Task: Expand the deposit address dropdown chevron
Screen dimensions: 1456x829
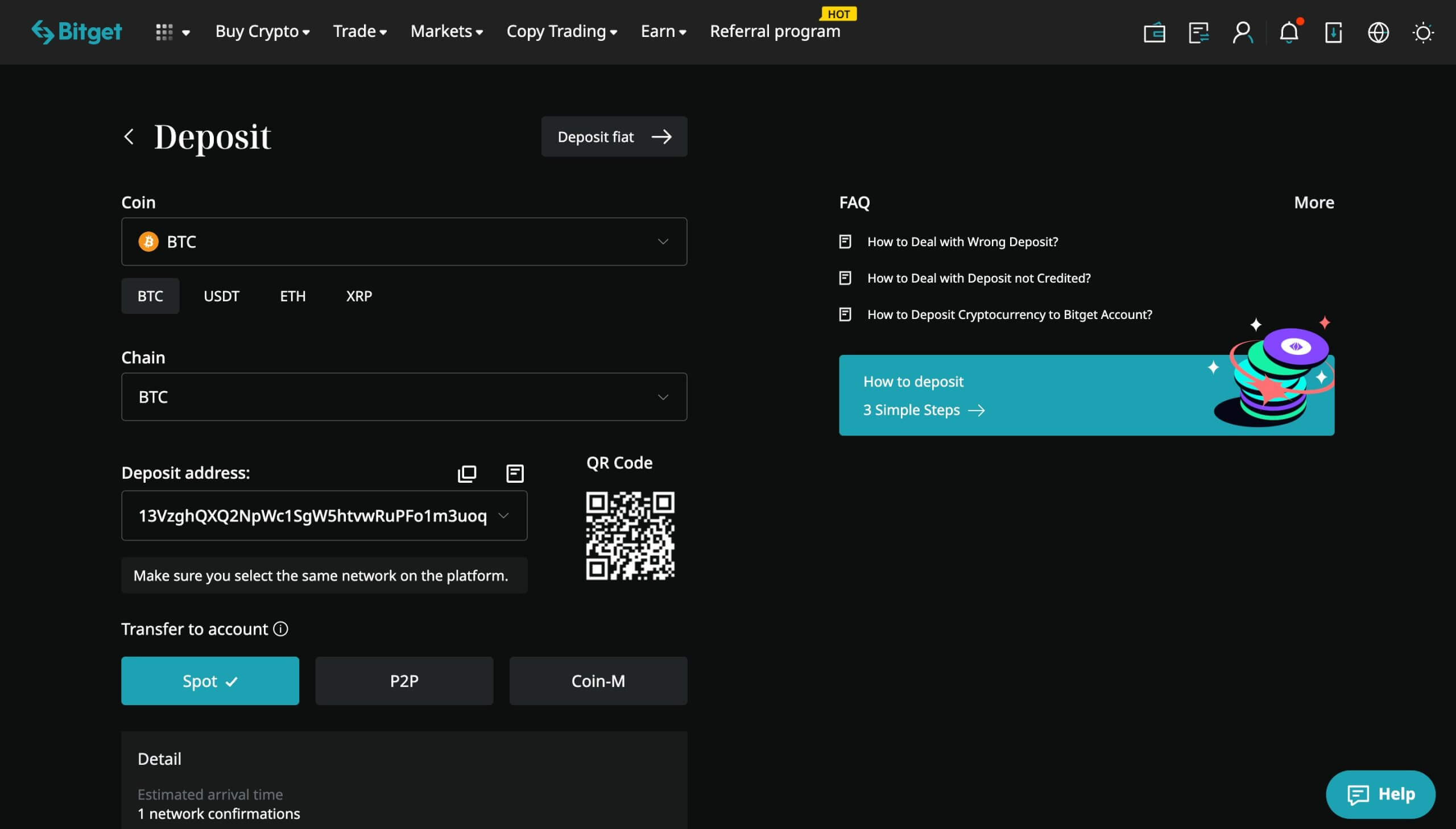Action: (x=503, y=515)
